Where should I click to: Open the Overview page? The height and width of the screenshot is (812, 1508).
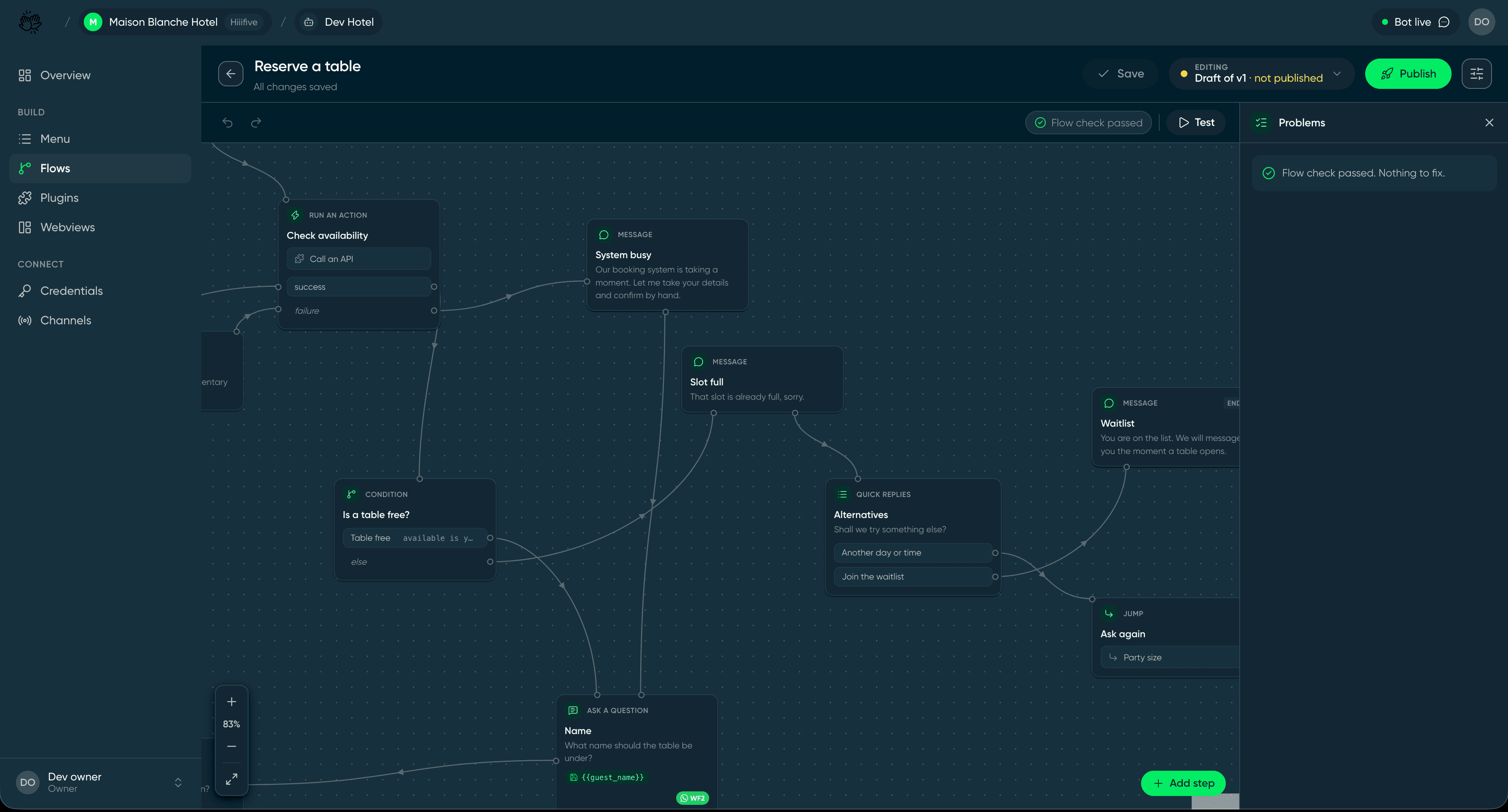pyautogui.click(x=100, y=75)
